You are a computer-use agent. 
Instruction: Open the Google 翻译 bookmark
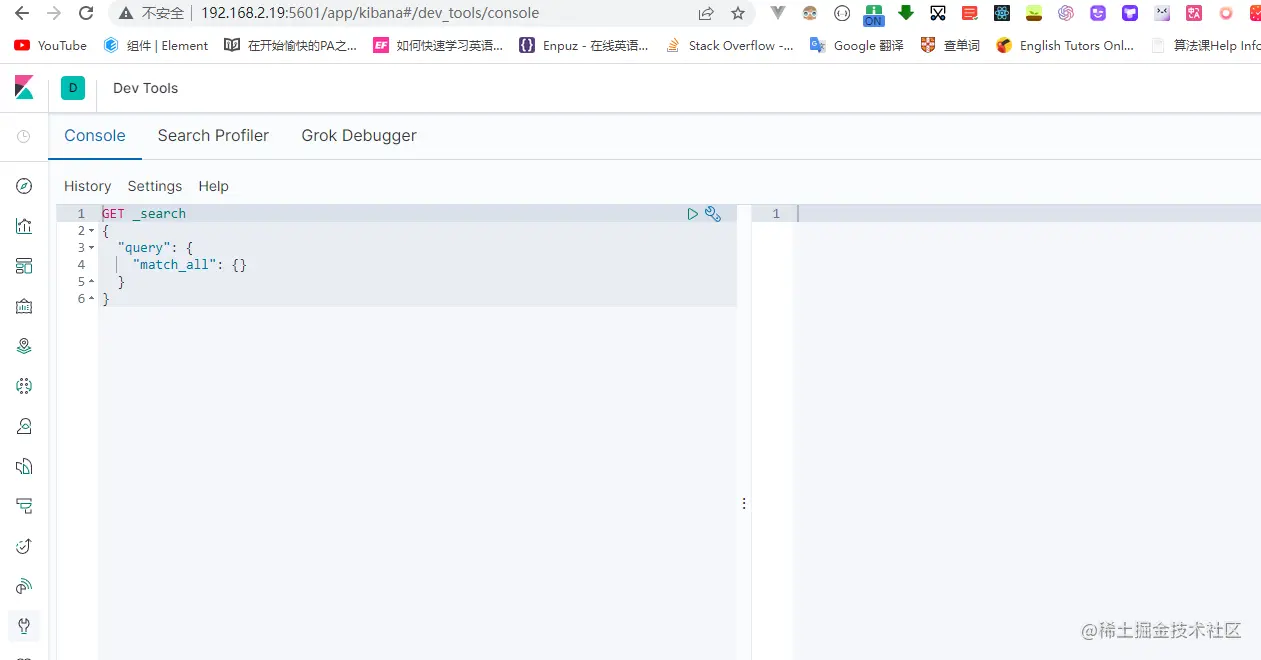[x=856, y=45]
